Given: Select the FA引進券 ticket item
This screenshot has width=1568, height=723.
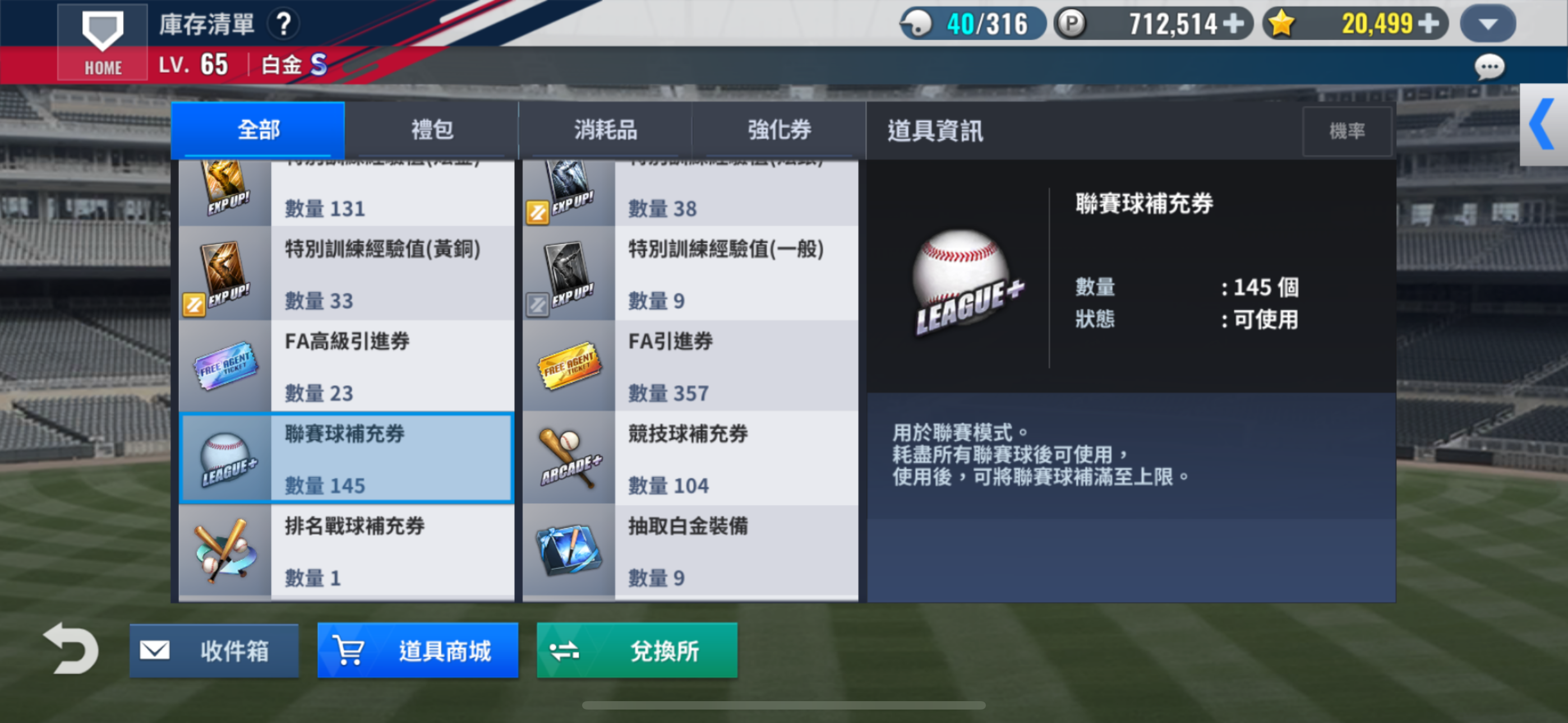Looking at the screenshot, I should click(x=690, y=366).
